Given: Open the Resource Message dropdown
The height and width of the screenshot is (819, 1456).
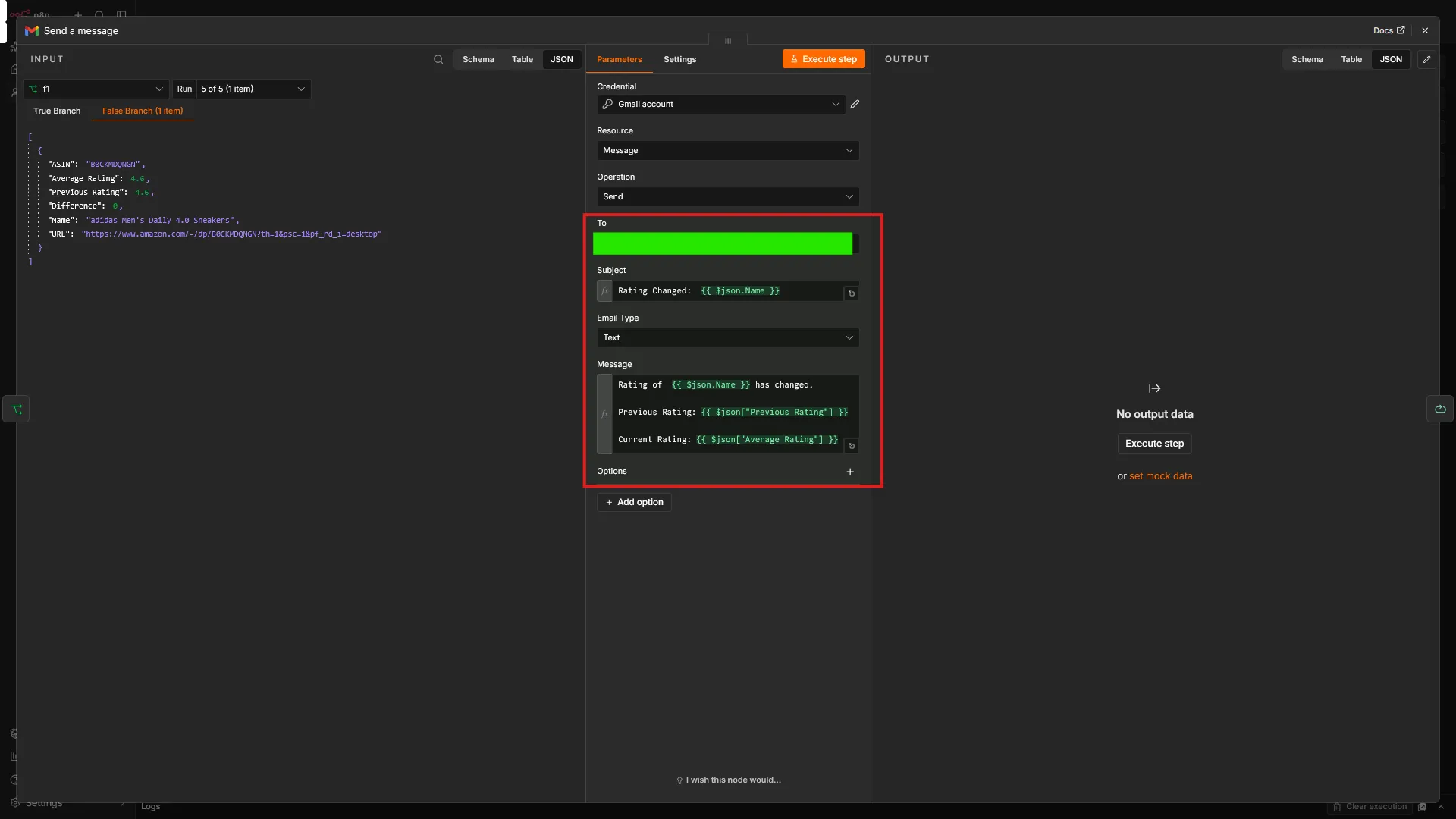Looking at the screenshot, I should (728, 150).
